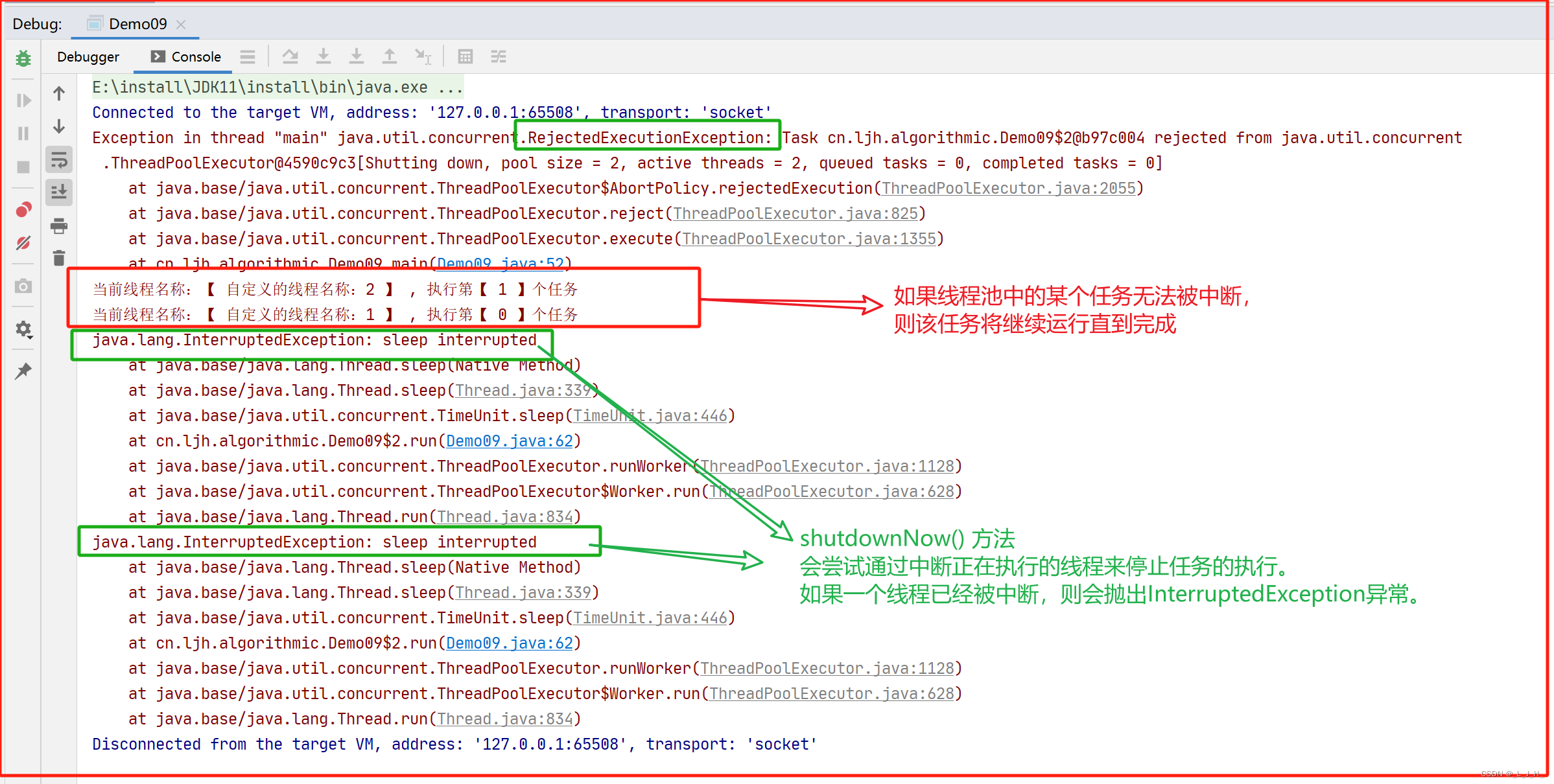Click 'Connected to the target VM' line
The image size is (1554, 784).
pos(432,113)
